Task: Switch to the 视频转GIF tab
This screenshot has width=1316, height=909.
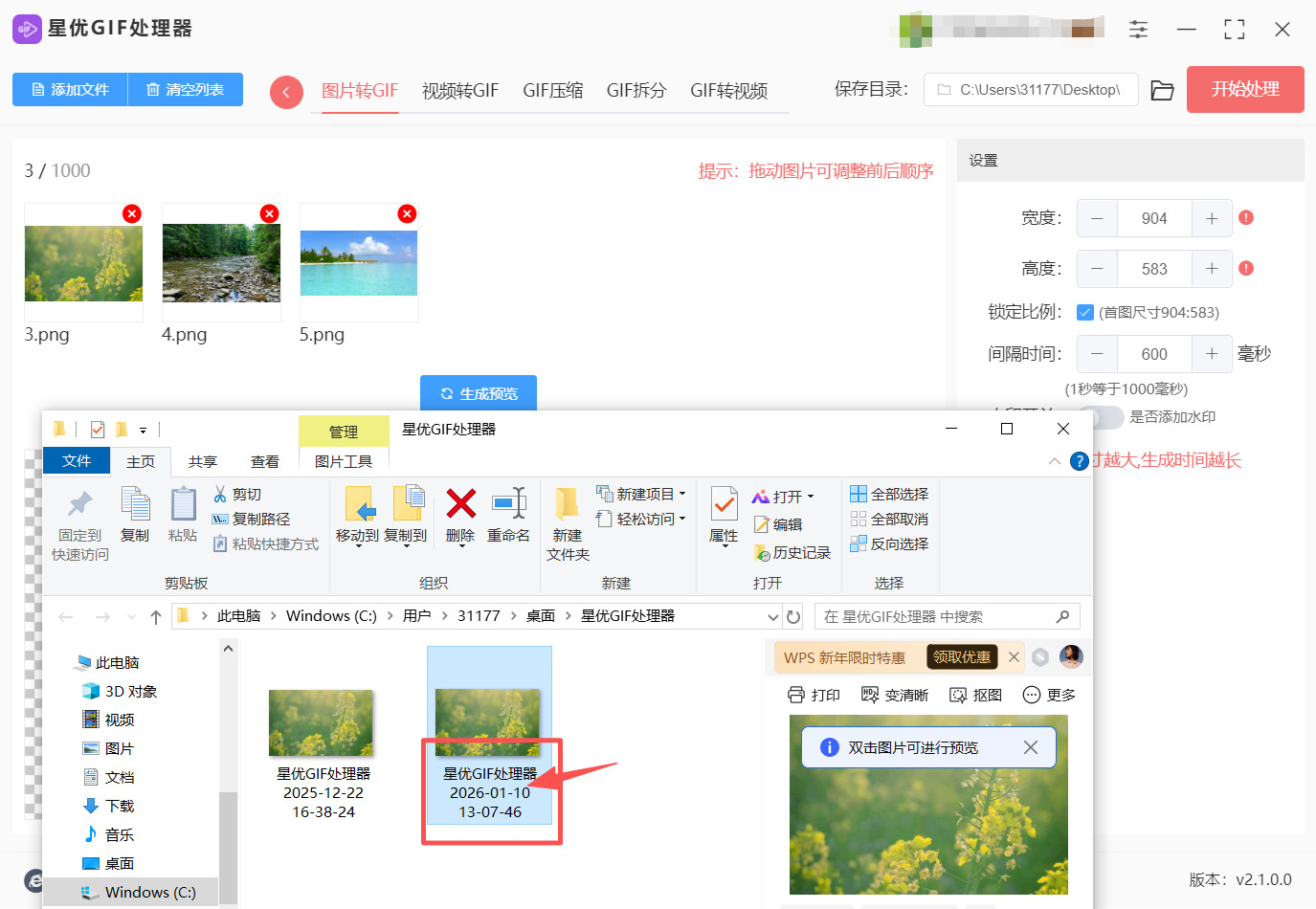Action: (459, 90)
